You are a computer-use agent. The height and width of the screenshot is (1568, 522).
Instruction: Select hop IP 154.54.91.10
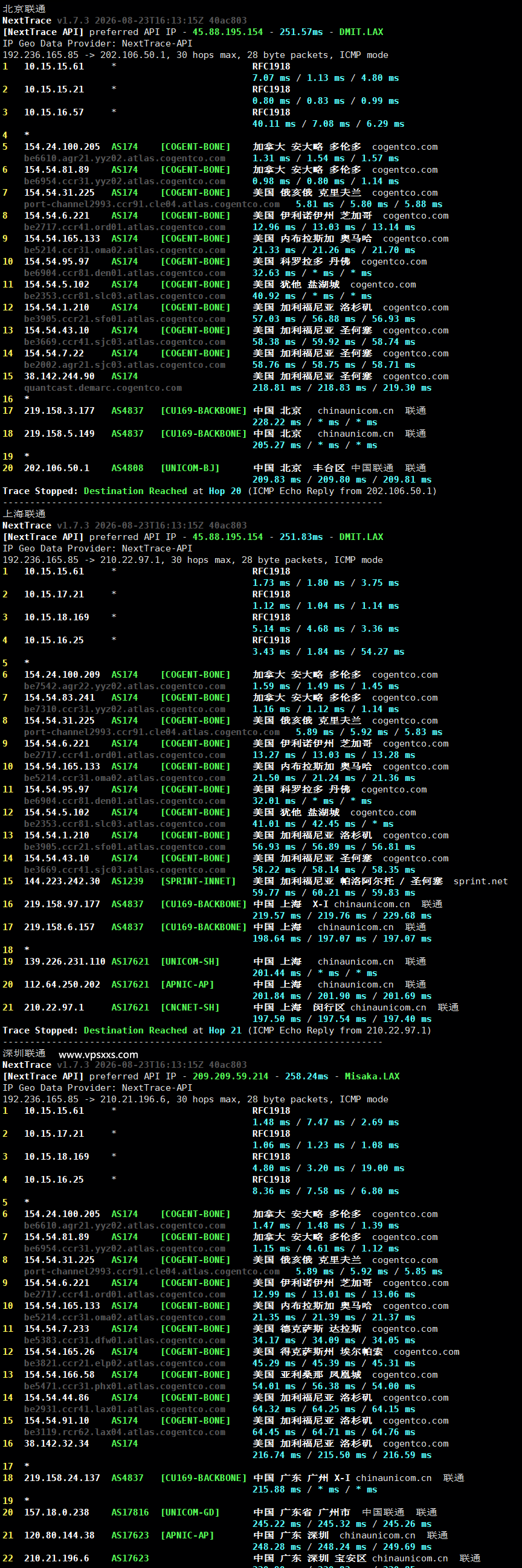pos(56,1421)
